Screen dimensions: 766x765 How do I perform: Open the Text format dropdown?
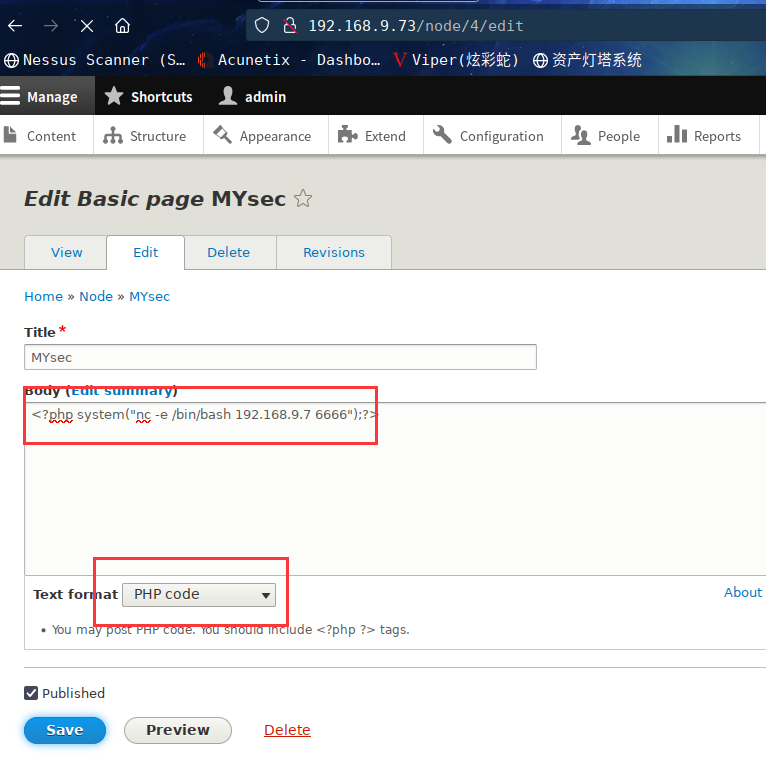tap(199, 595)
